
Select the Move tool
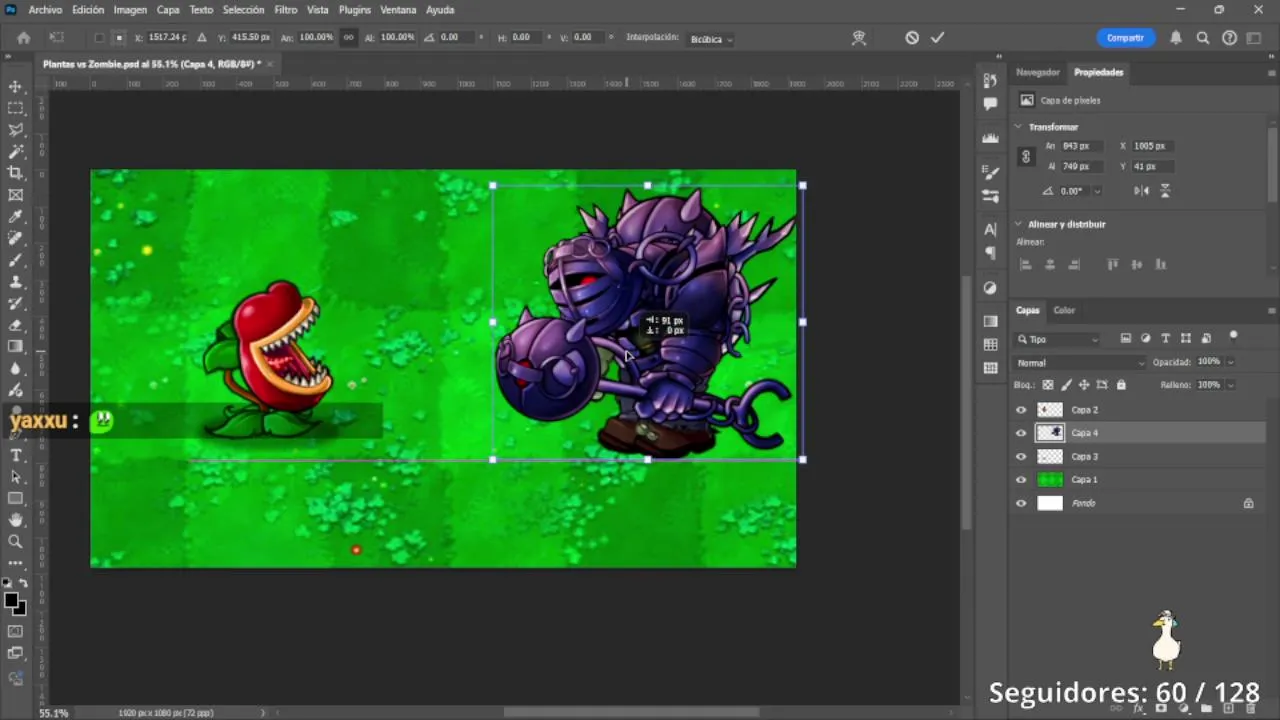click(x=15, y=86)
